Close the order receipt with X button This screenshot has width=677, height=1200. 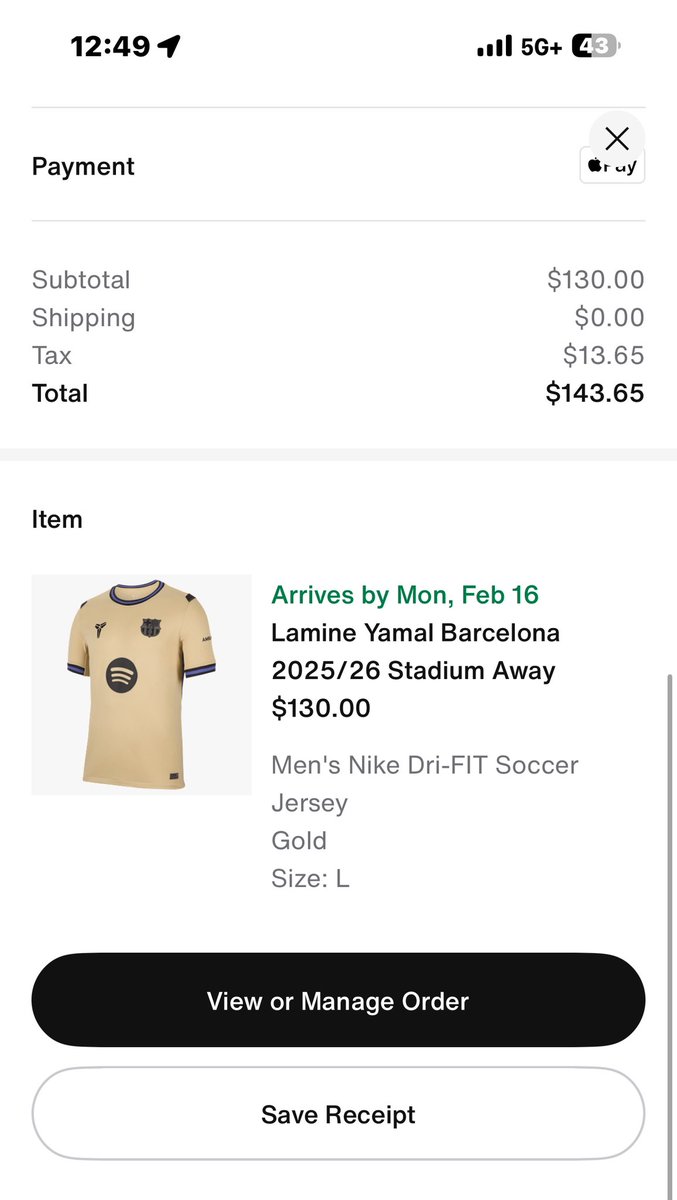[x=617, y=139]
